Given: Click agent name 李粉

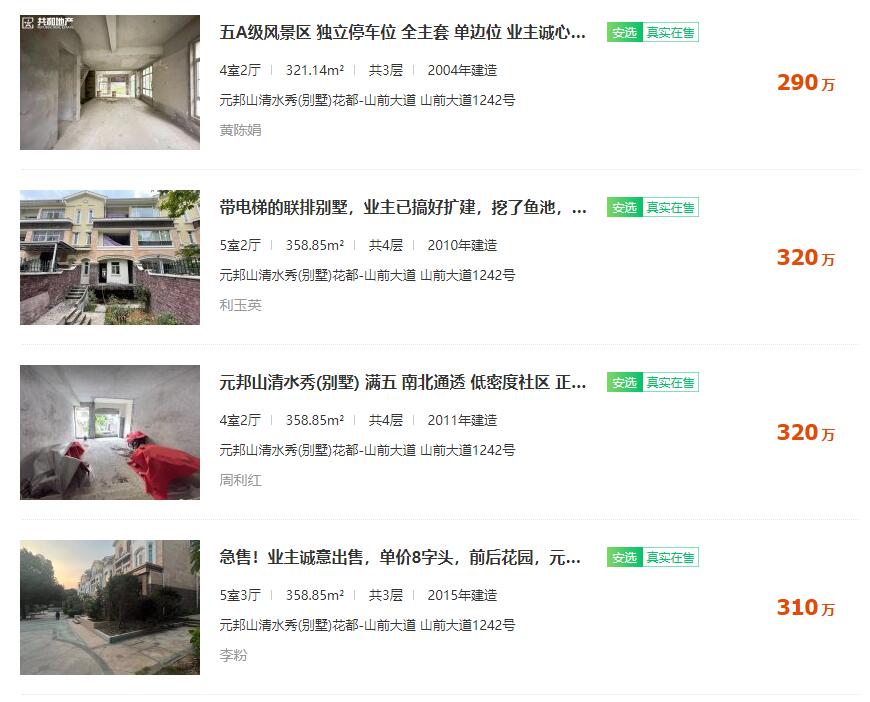Looking at the screenshot, I should [x=233, y=655].
